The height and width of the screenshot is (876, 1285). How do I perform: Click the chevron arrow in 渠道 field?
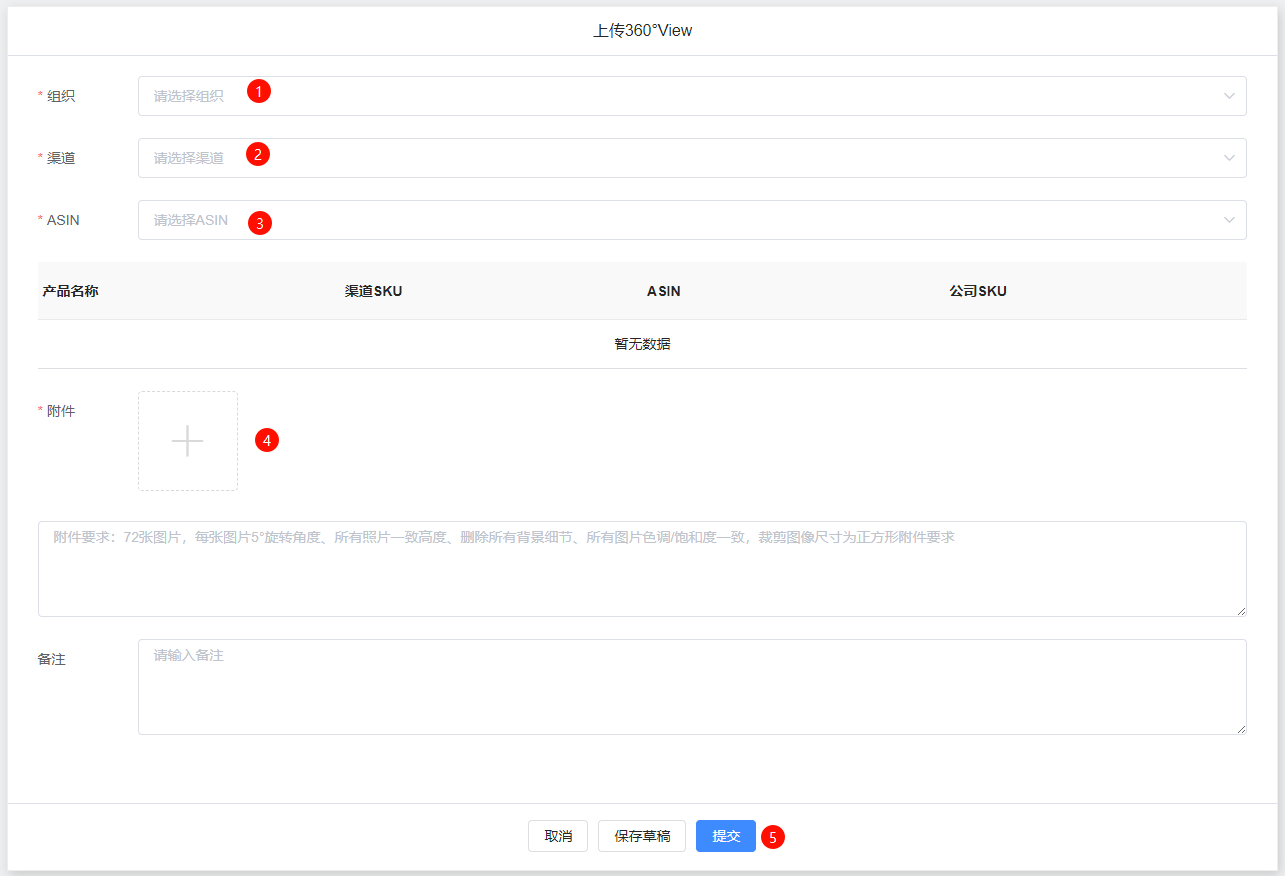[x=1229, y=158]
